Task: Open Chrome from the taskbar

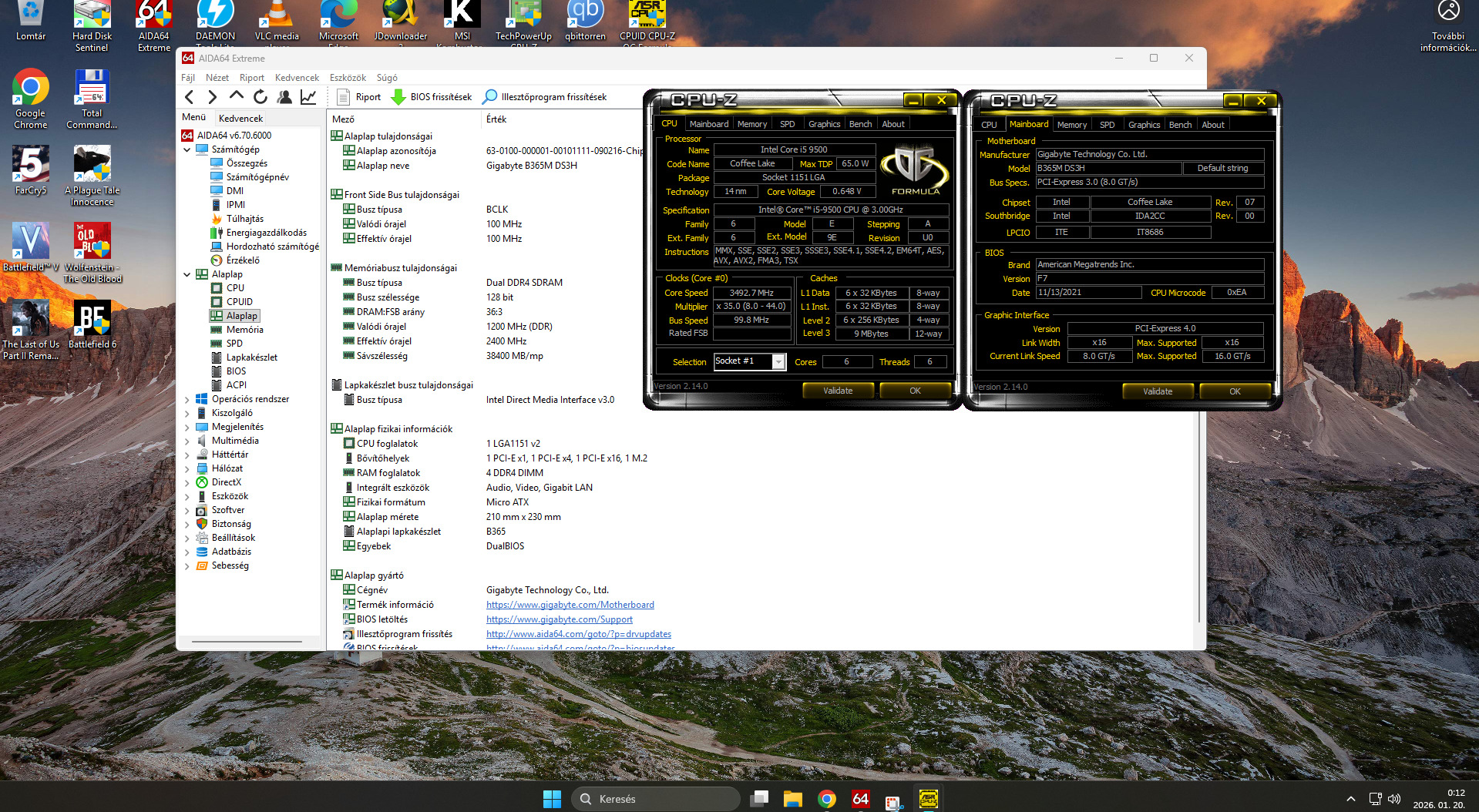Action: coord(827,799)
